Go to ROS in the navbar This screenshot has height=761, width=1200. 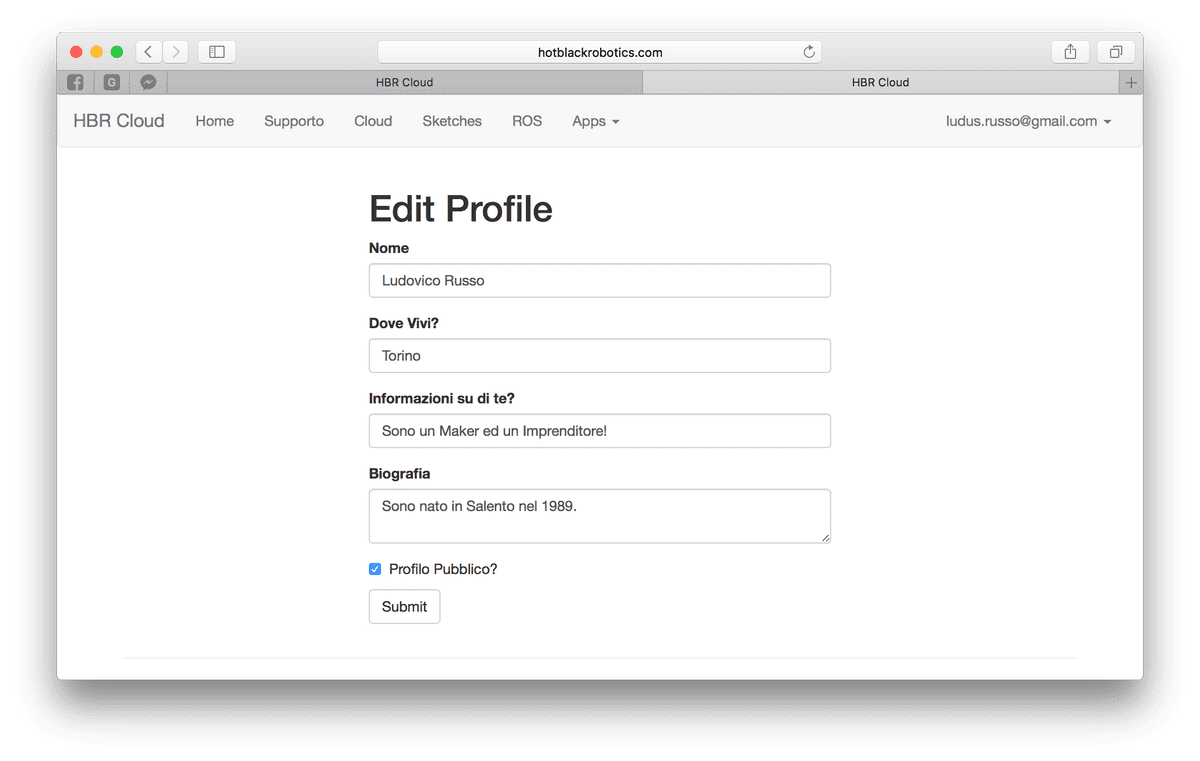click(x=527, y=121)
